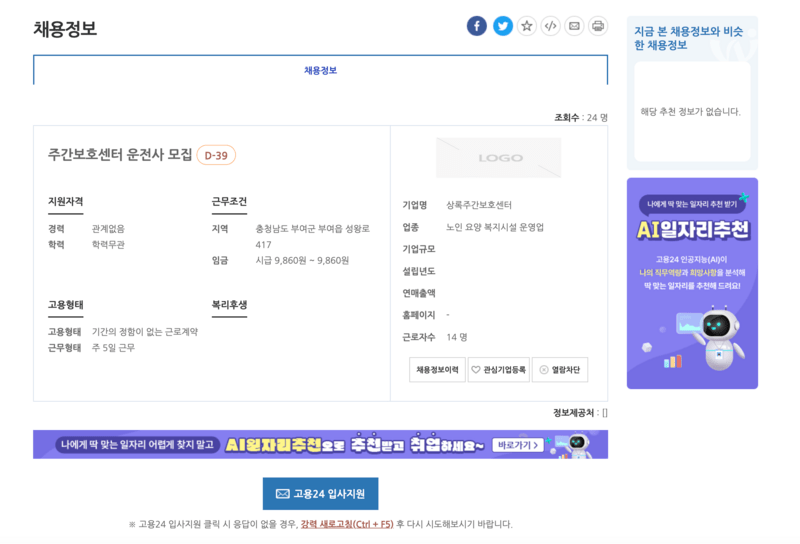The height and width of the screenshot is (544, 800).
Task: Copy embed code via source icon
Action: tap(551, 26)
